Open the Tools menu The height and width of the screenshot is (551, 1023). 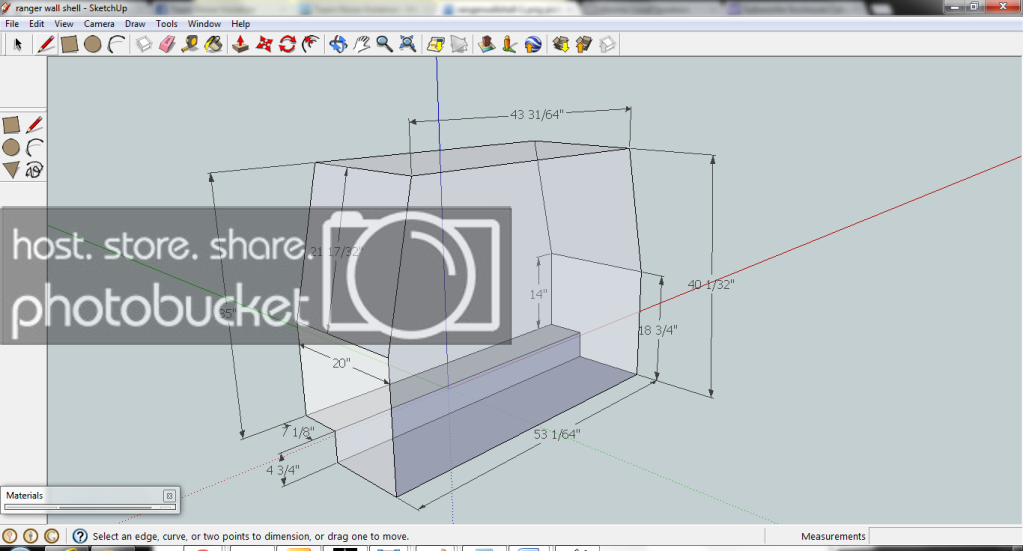pyautogui.click(x=166, y=23)
